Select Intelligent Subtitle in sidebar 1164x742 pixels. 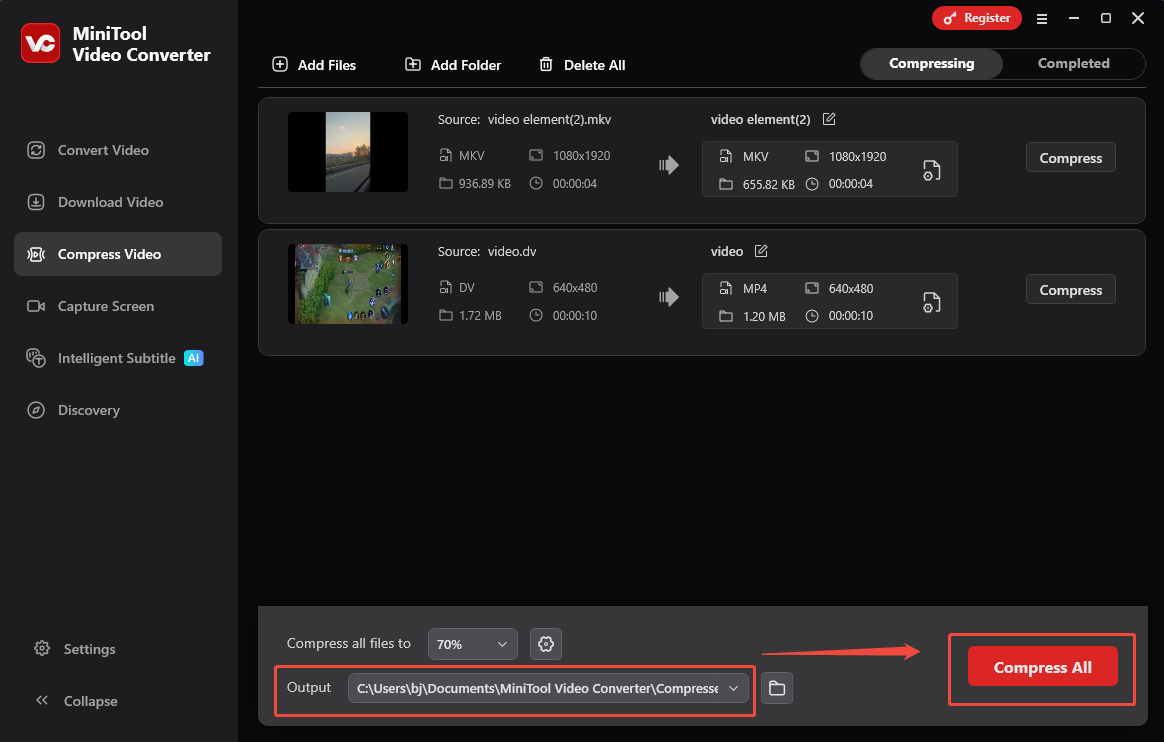[116, 358]
